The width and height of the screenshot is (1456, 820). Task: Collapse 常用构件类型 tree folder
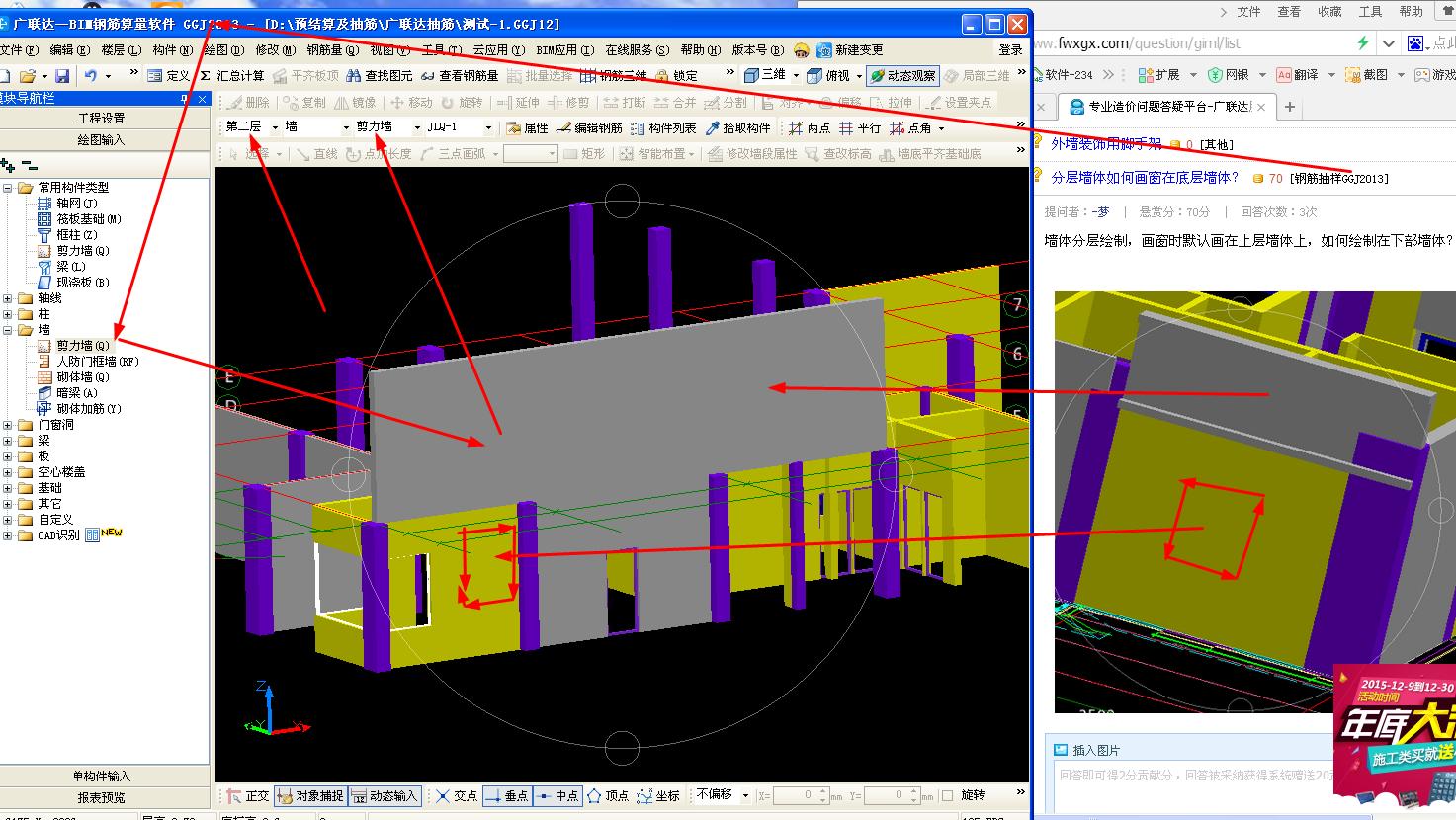(x=8, y=188)
